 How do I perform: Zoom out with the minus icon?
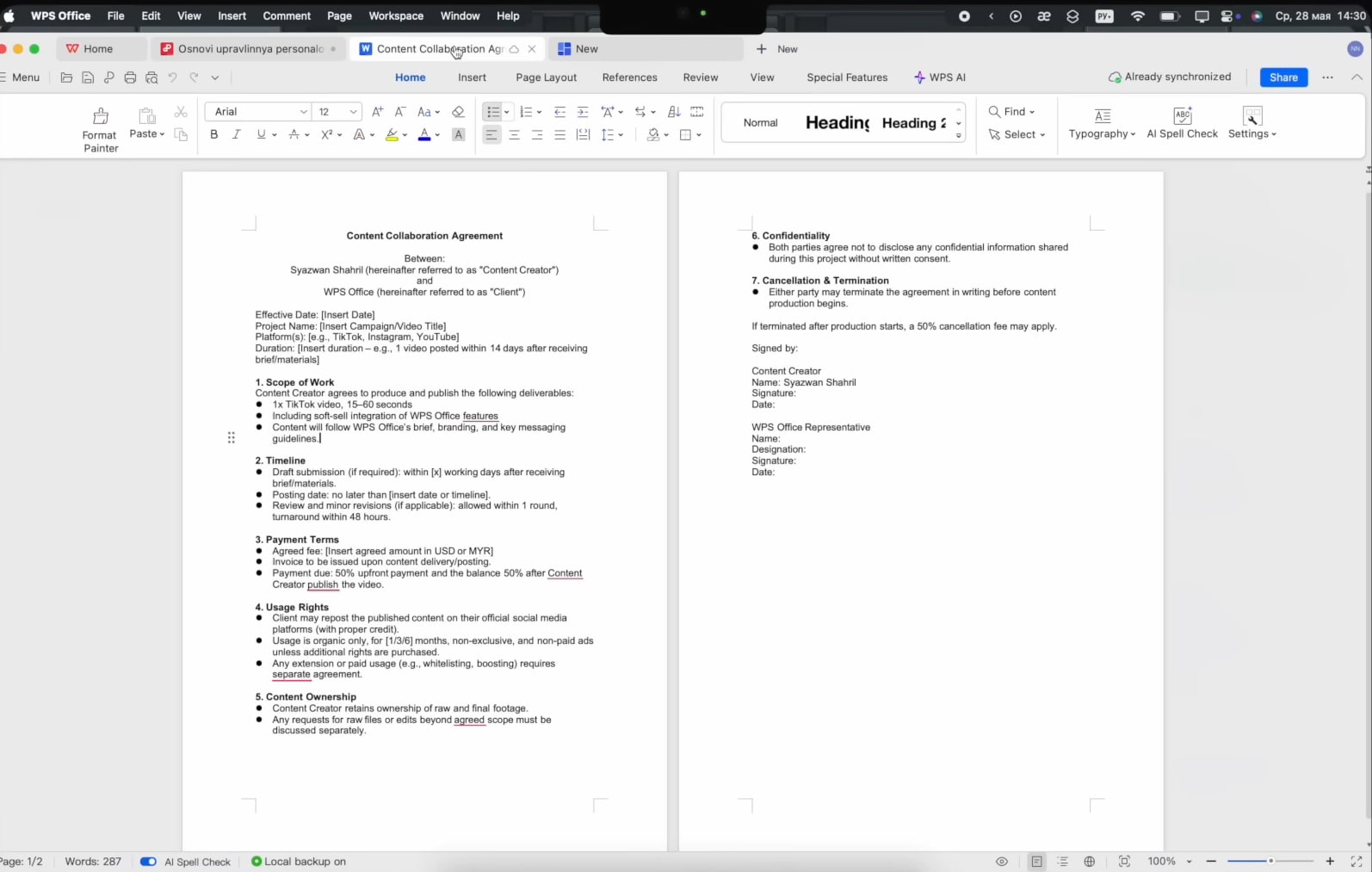point(1211,861)
